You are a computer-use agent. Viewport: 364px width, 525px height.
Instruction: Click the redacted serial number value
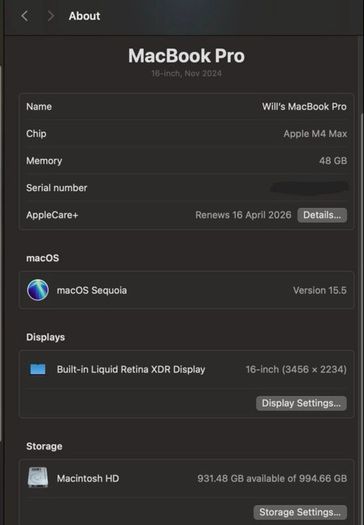pos(309,188)
